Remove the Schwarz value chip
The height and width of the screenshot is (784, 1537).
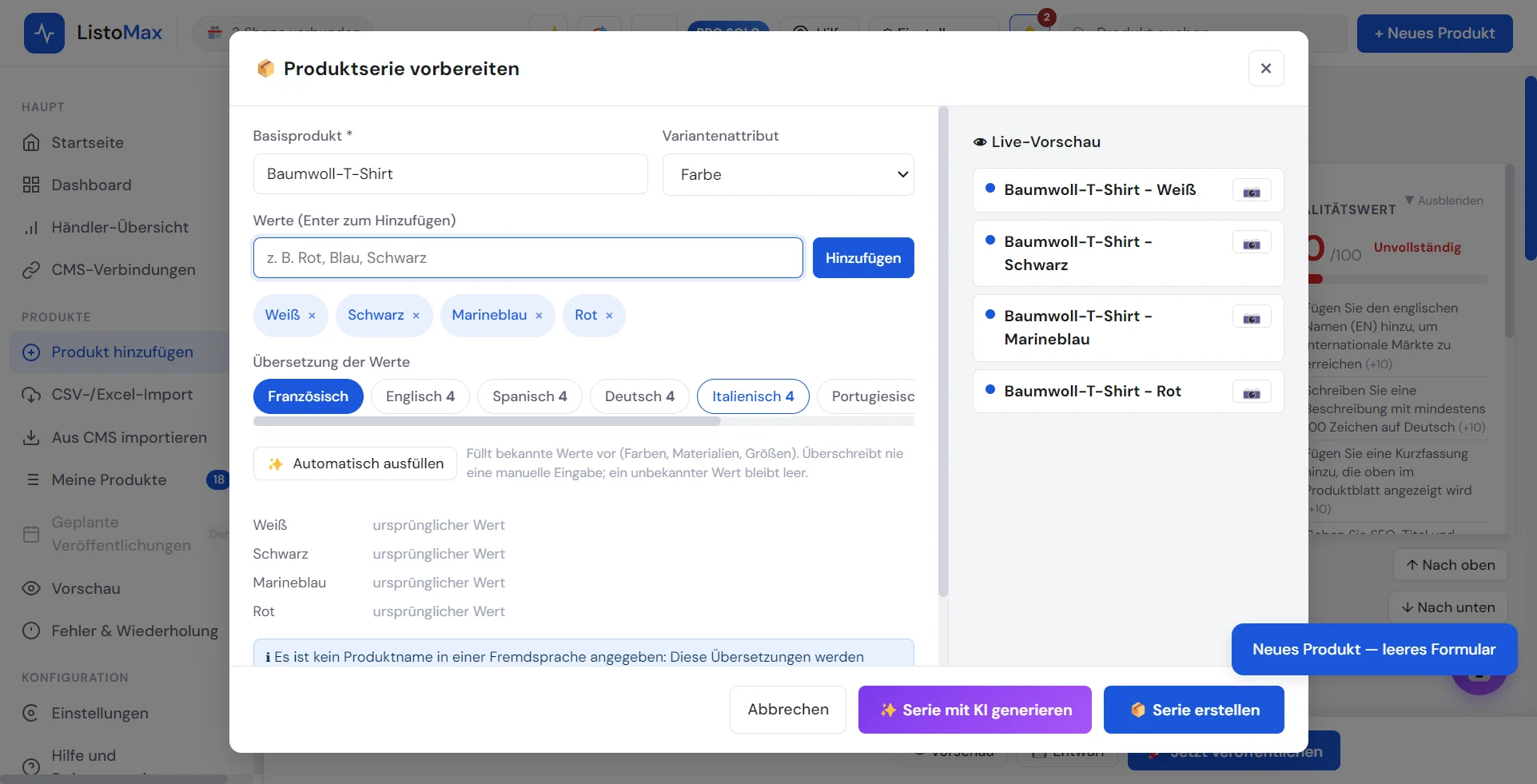[416, 316]
